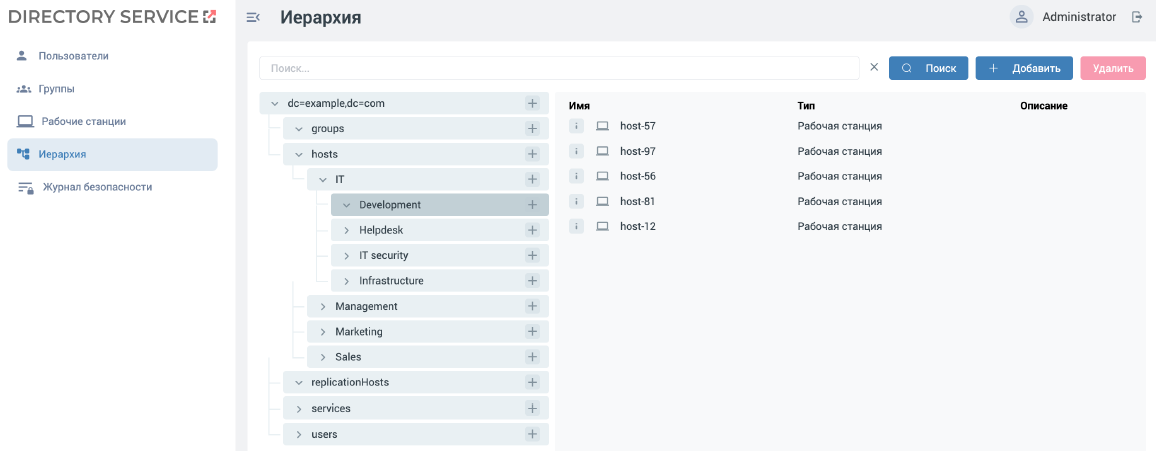Collapse the hosts tree node

[298, 154]
